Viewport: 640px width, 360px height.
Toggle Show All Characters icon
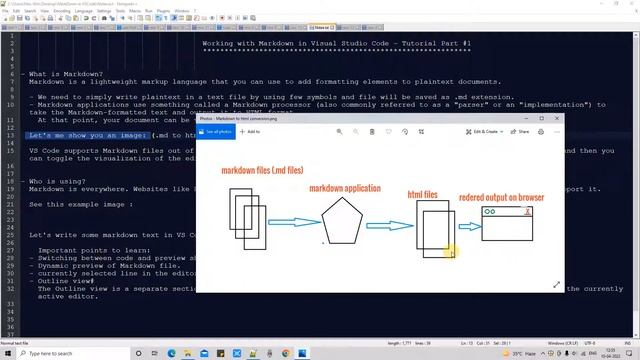coord(165,18)
